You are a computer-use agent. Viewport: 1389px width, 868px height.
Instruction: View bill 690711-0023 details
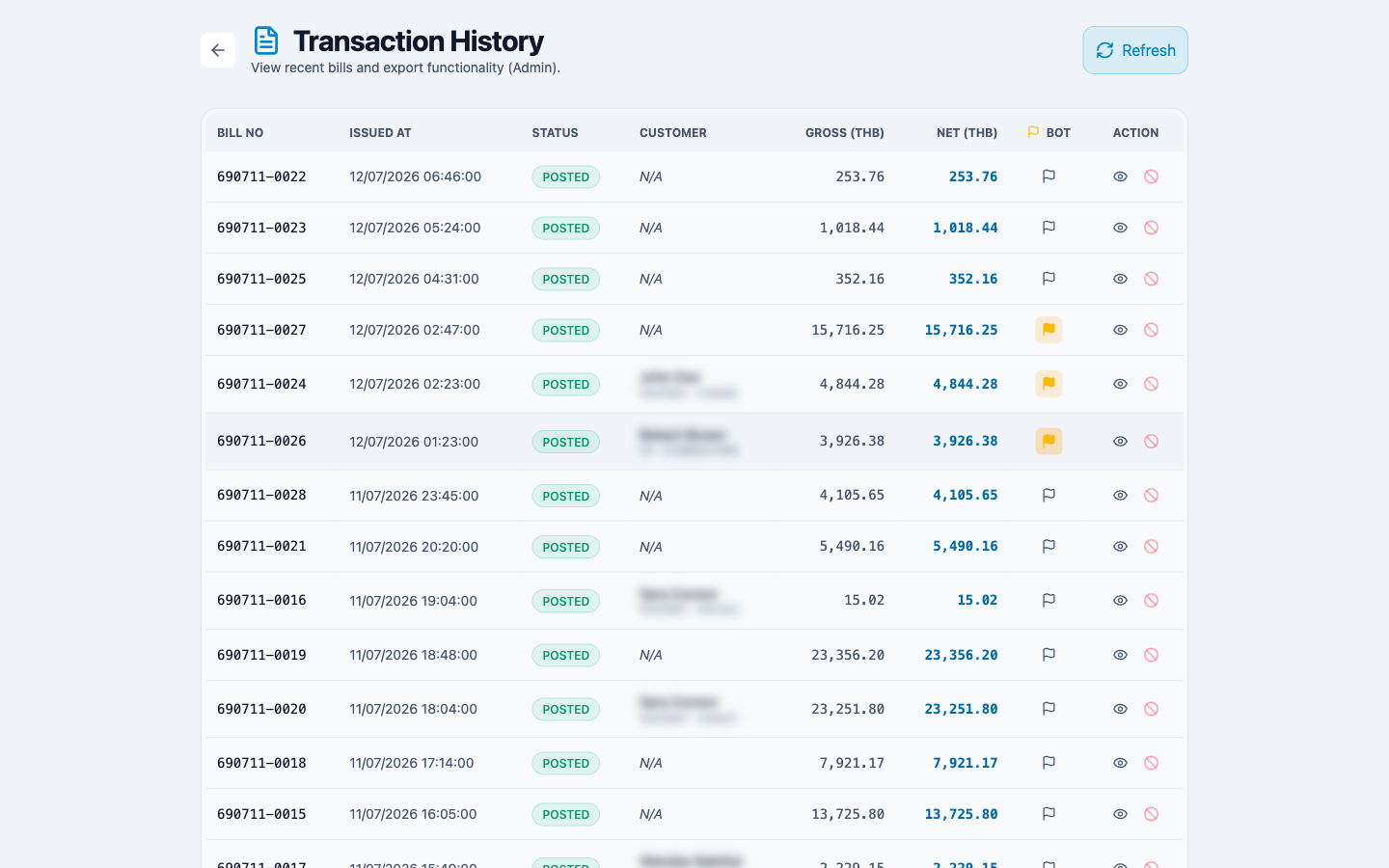pos(1120,228)
